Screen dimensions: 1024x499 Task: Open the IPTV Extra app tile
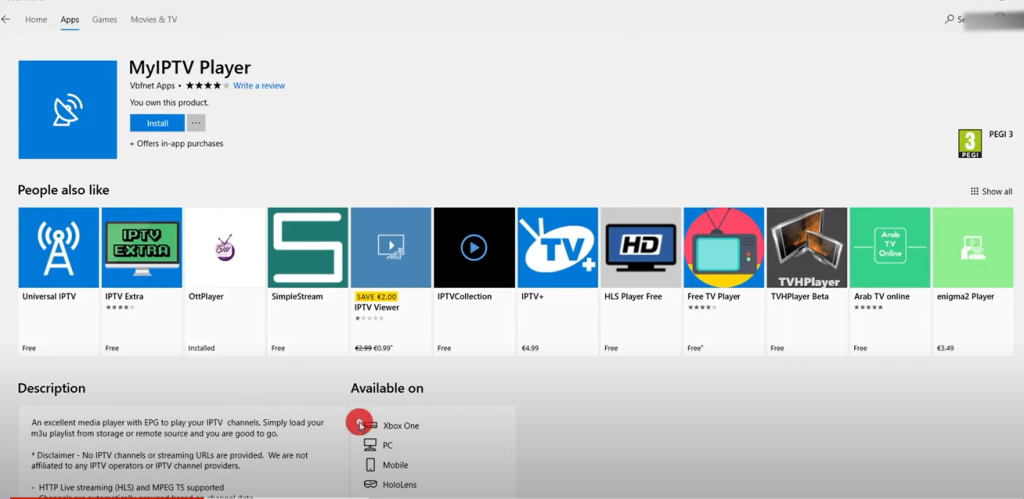(142, 282)
